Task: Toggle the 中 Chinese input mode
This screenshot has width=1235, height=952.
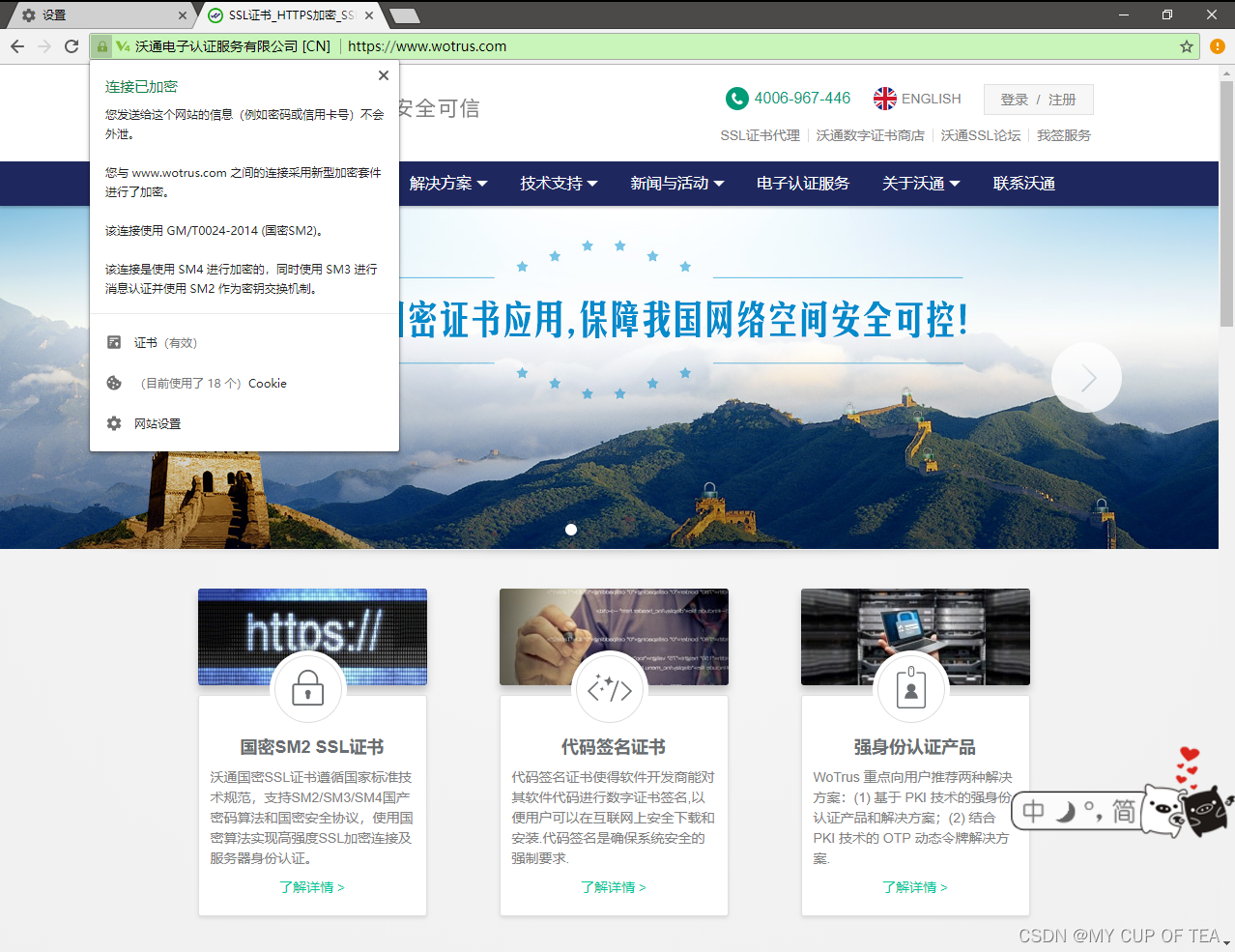Action: tap(1034, 811)
